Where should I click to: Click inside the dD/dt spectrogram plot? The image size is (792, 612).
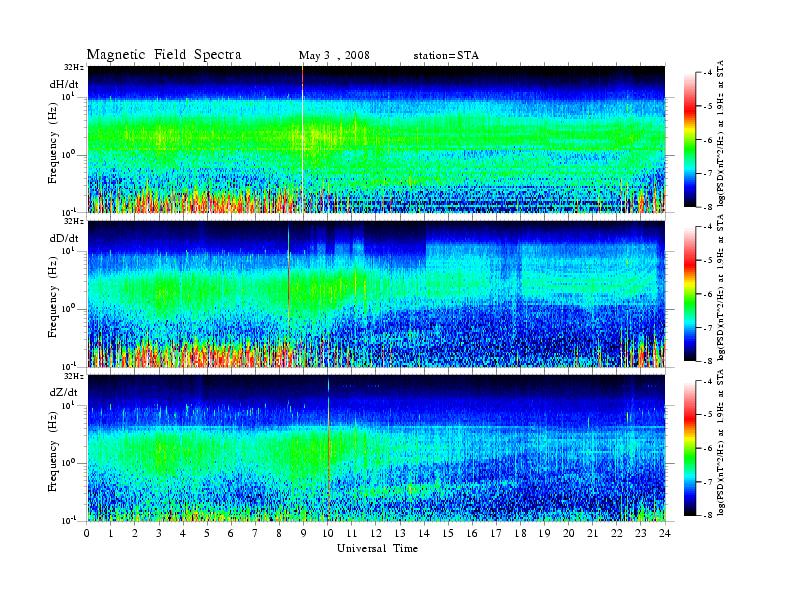pos(376,294)
